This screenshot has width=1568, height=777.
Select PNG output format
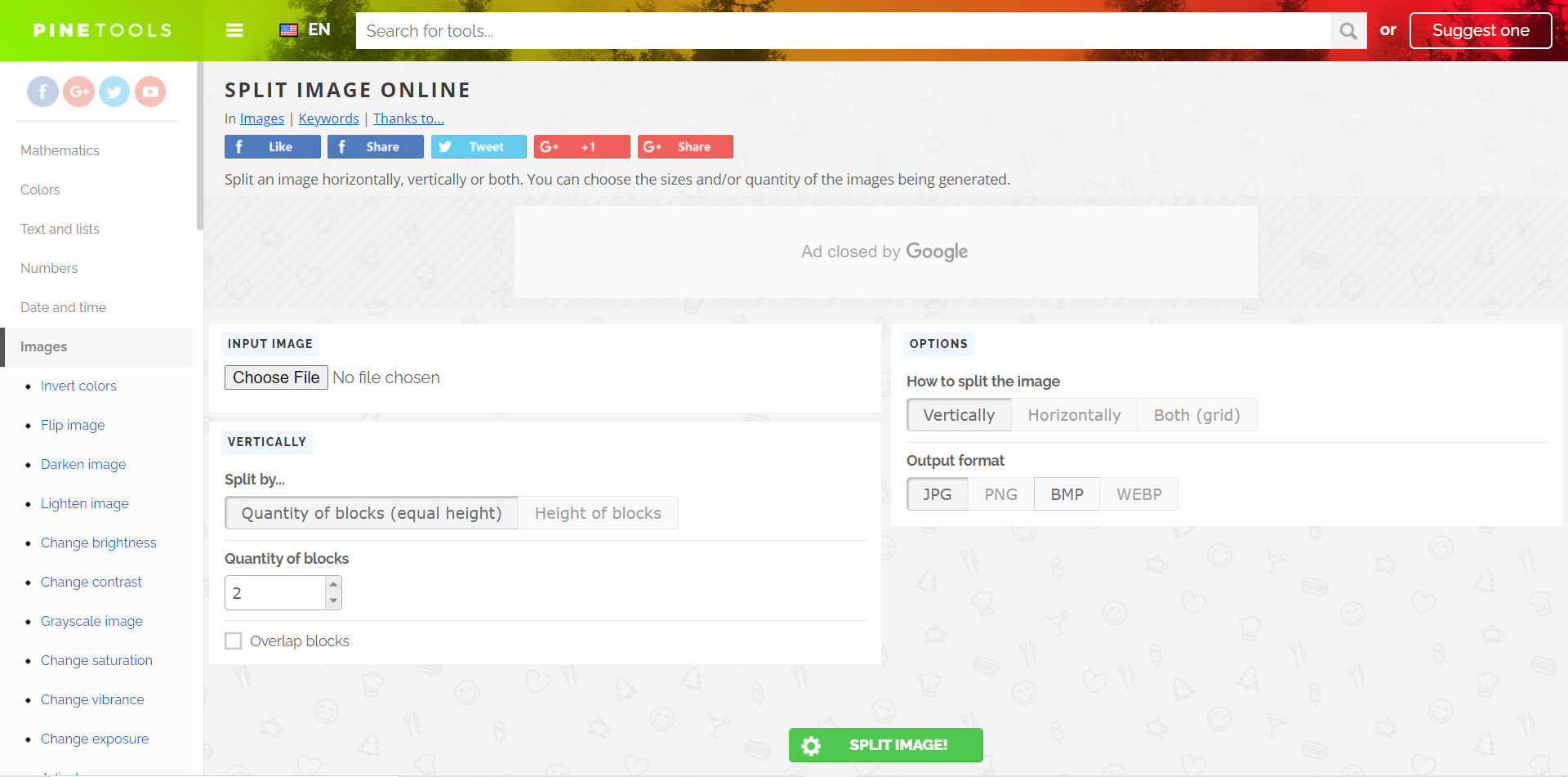1000,494
